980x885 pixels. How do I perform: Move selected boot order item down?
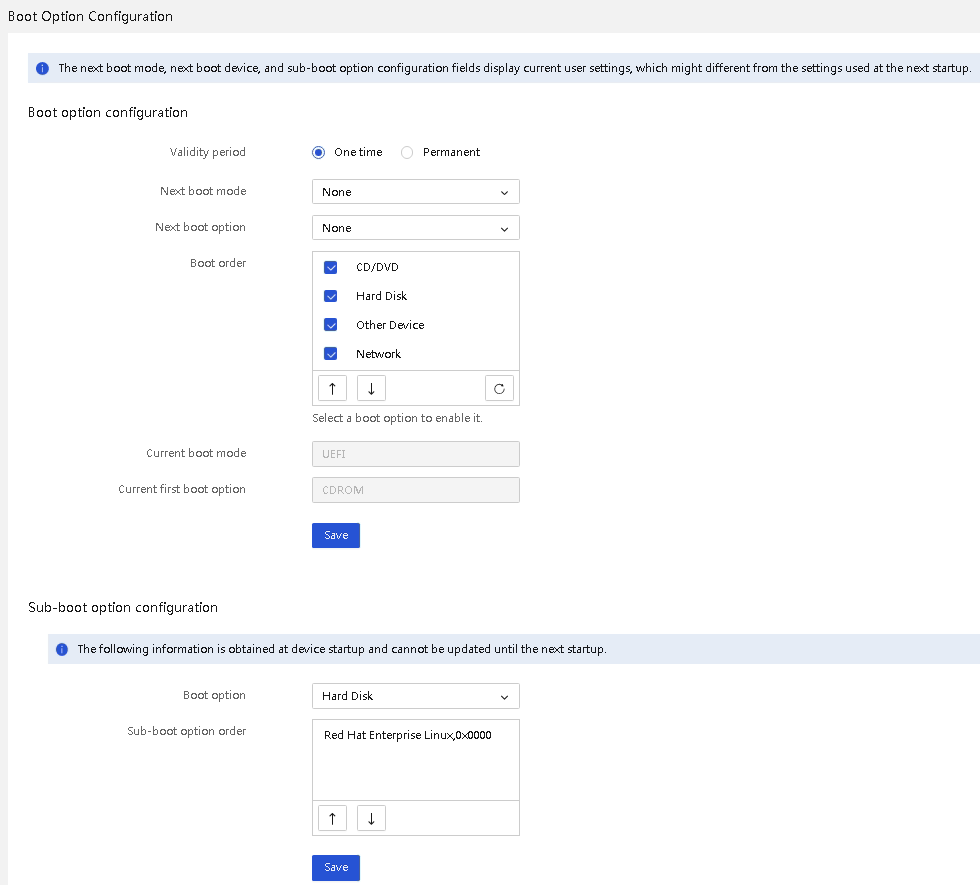coord(371,388)
